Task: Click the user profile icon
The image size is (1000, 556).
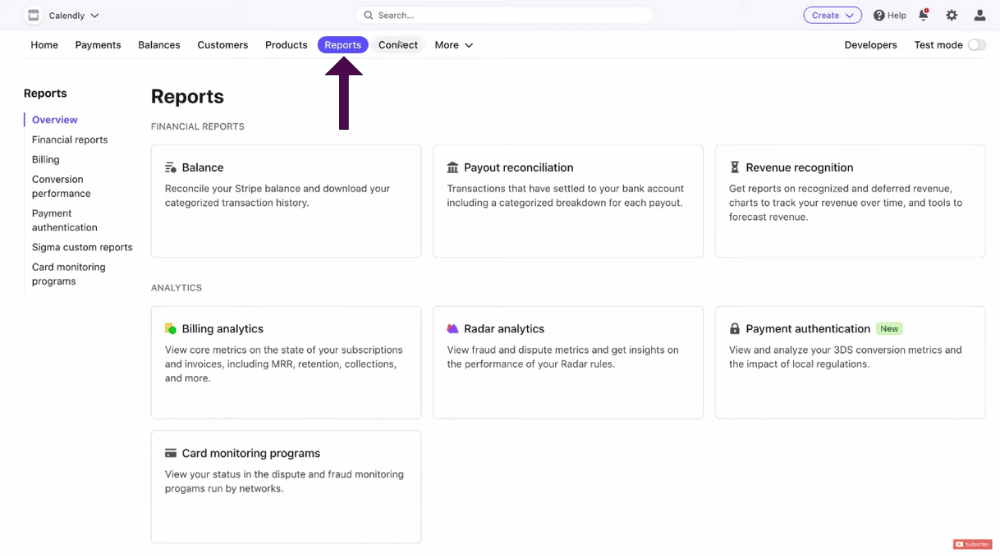Action: coord(980,15)
